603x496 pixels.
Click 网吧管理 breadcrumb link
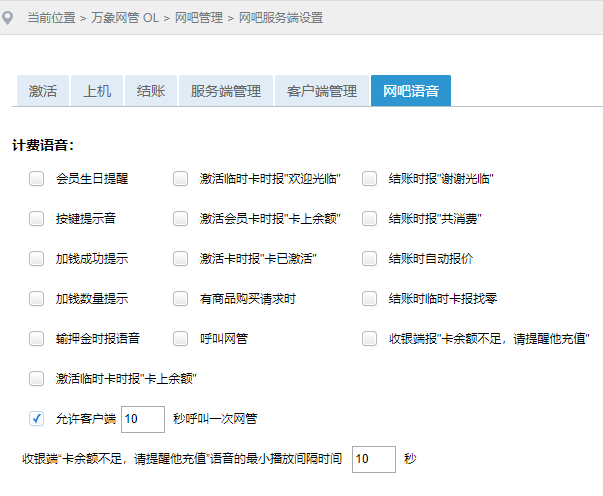coord(199,18)
